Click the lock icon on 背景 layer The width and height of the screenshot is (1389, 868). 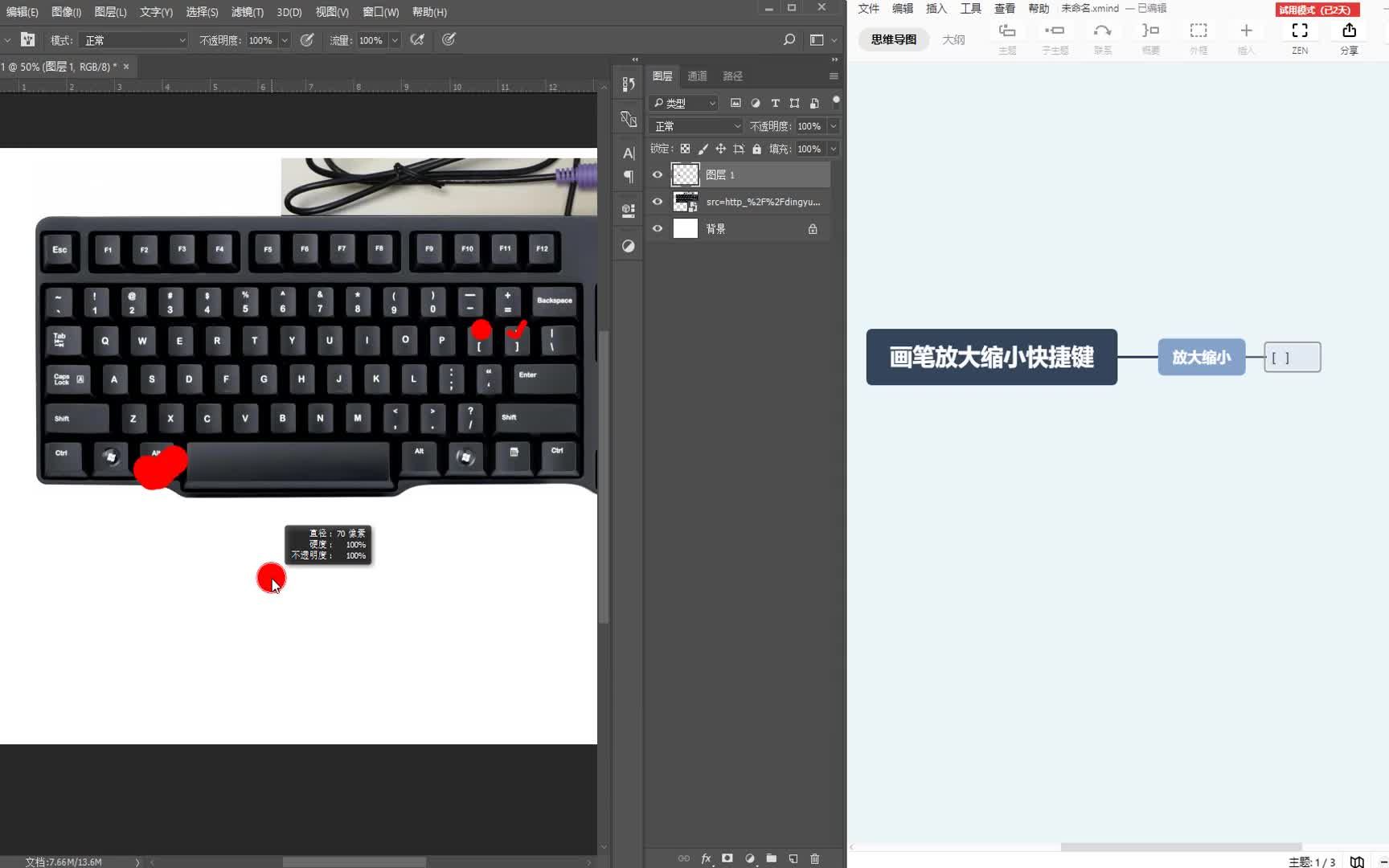pyautogui.click(x=813, y=228)
